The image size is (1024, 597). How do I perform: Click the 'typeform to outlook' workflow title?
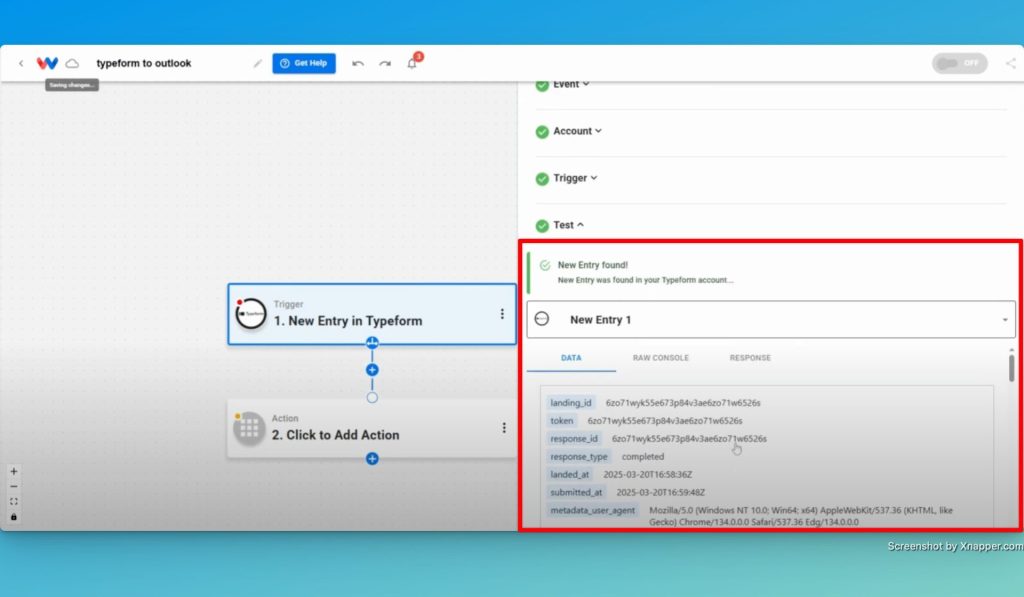pyautogui.click(x=144, y=63)
